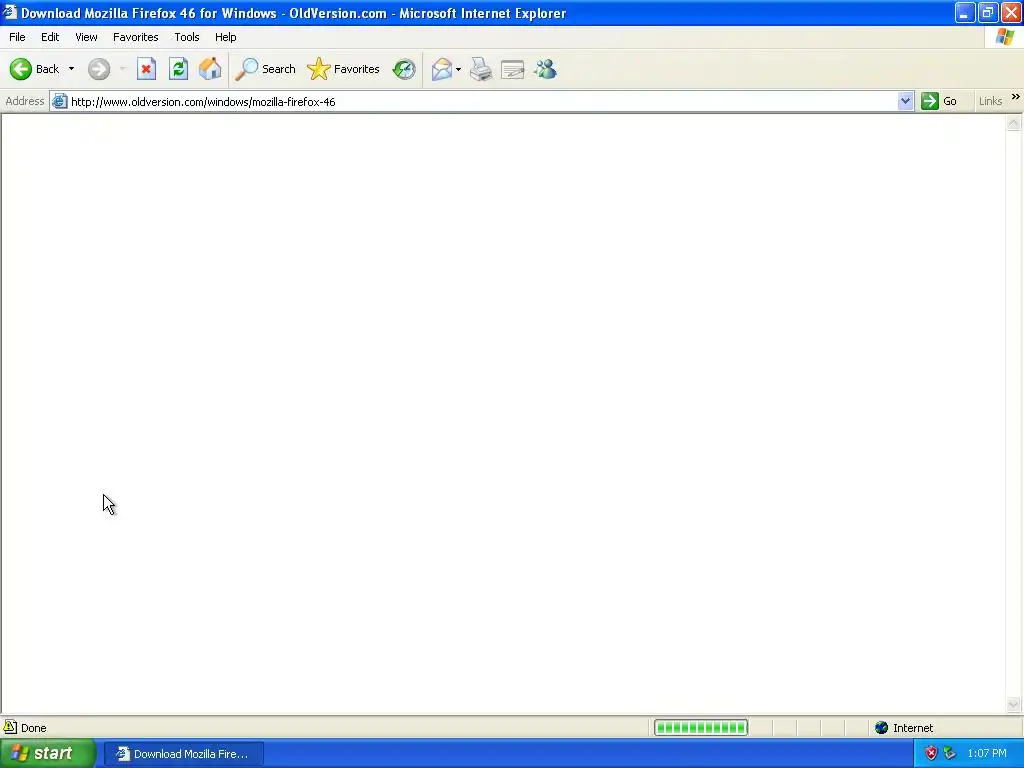Click the Windows flag throbber icon
This screenshot has height=768, width=1024.
[1005, 37]
